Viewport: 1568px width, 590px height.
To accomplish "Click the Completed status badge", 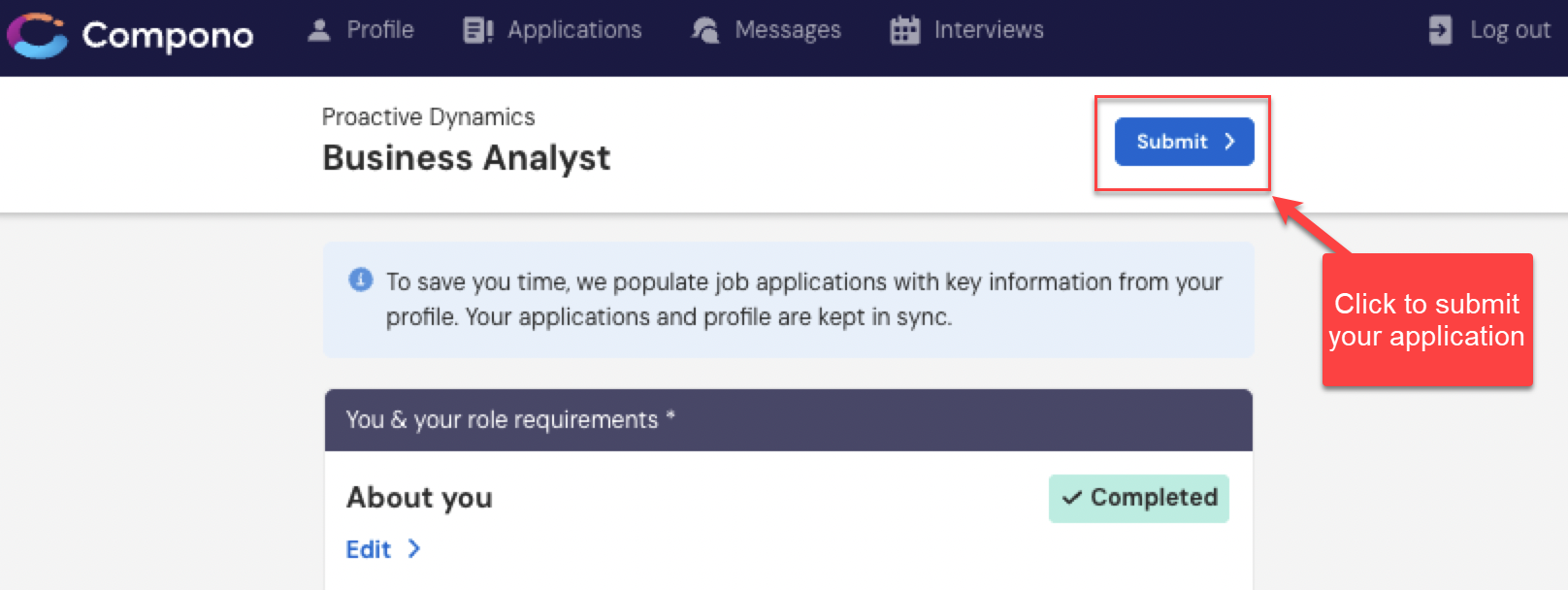I will (1139, 498).
